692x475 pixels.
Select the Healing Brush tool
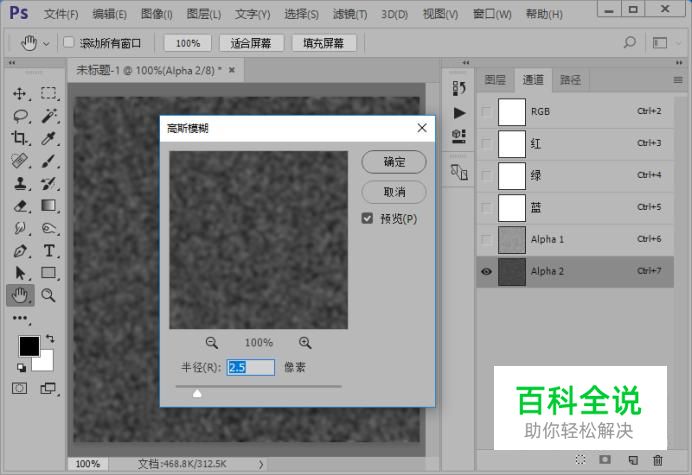click(19, 161)
